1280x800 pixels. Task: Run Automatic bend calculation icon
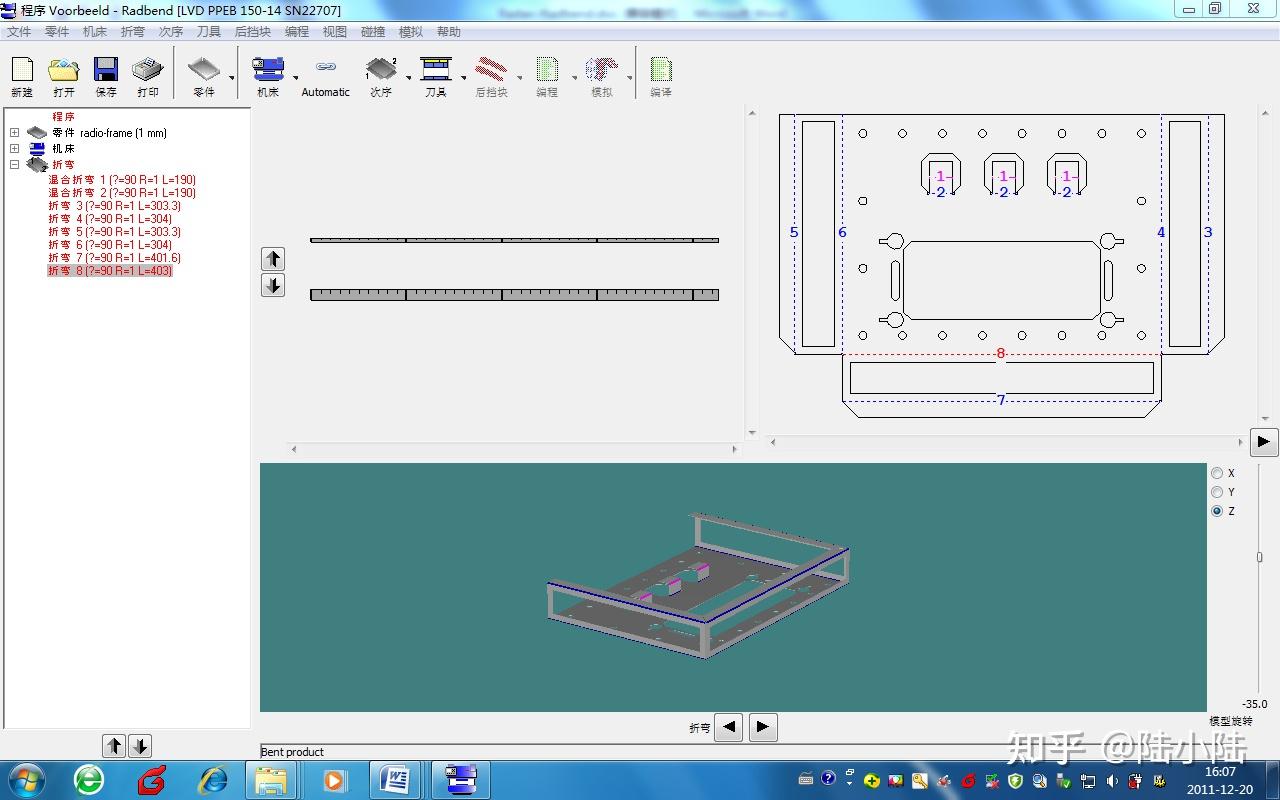coord(326,76)
